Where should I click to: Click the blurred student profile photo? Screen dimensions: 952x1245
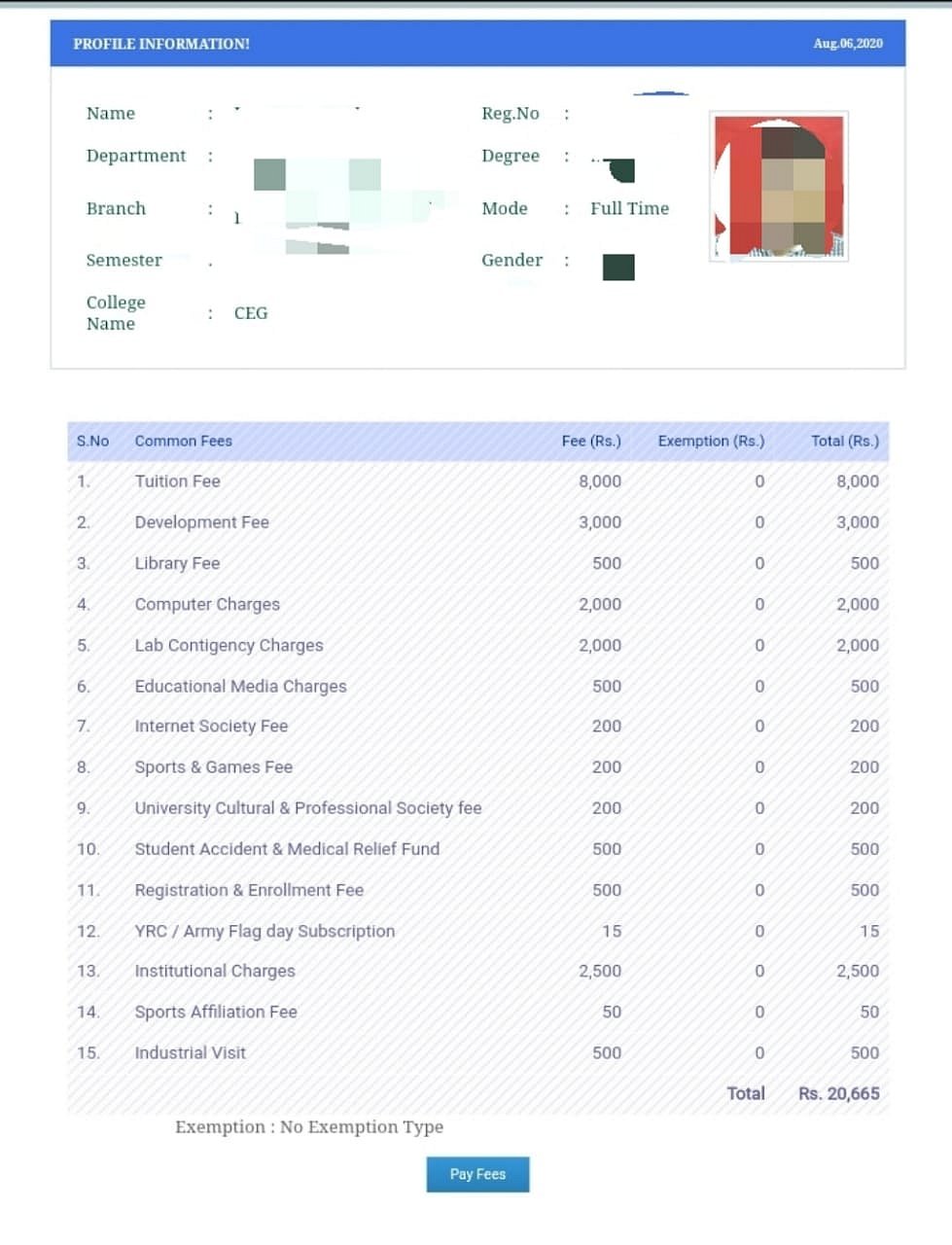click(779, 187)
